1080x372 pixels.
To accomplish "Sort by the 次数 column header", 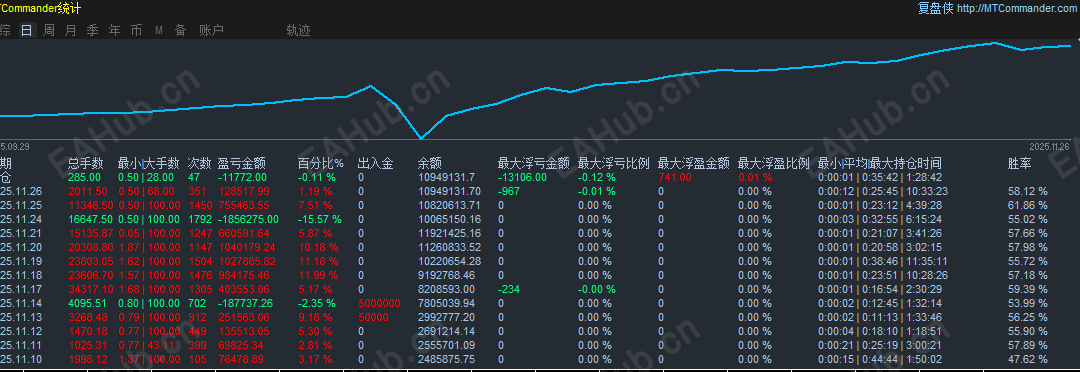I will coord(199,163).
